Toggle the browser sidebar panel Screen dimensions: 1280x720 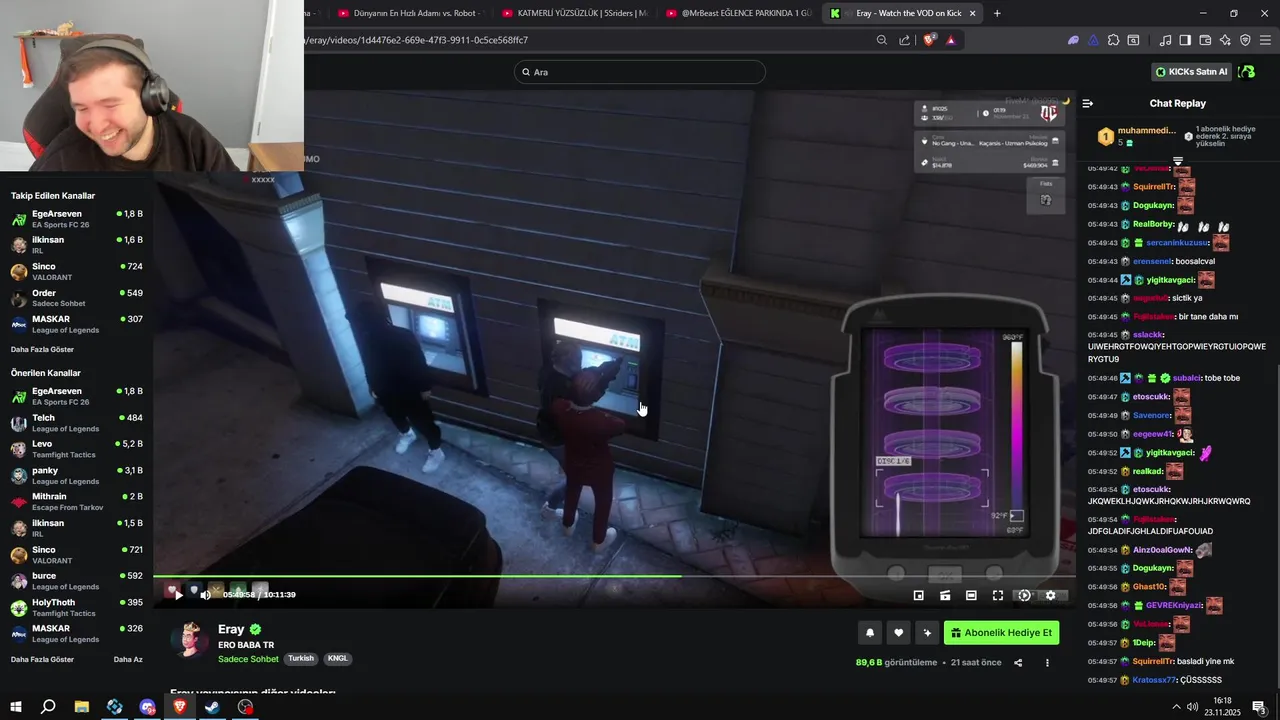[1185, 40]
